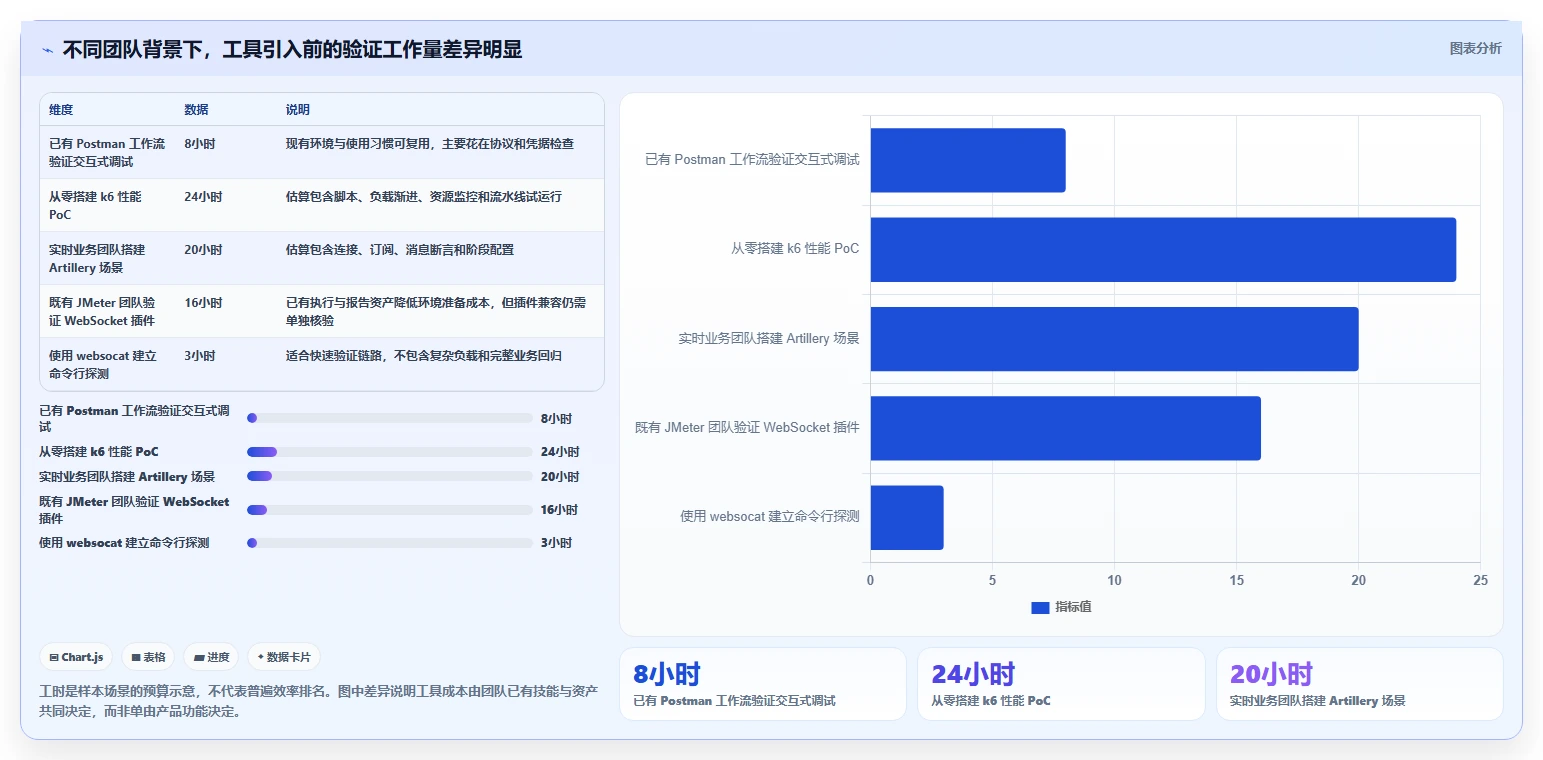Click the 维度 column header
Image resolution: width=1543 pixels, height=760 pixels.
pos(61,110)
